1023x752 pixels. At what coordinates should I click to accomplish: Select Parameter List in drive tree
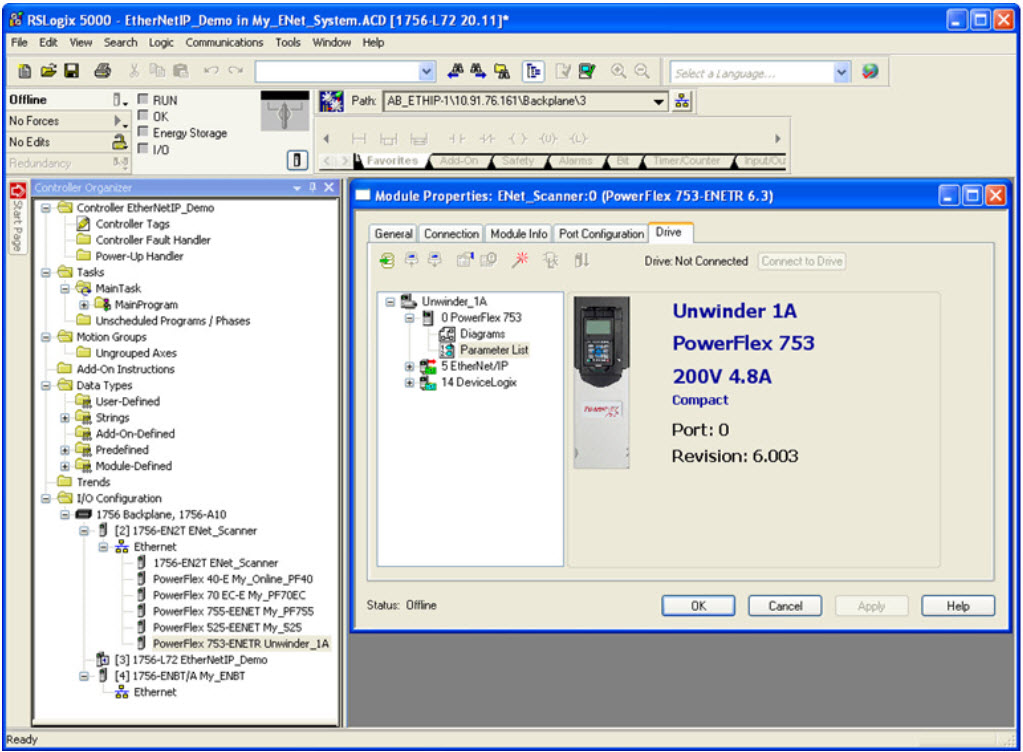pyautogui.click(x=494, y=350)
